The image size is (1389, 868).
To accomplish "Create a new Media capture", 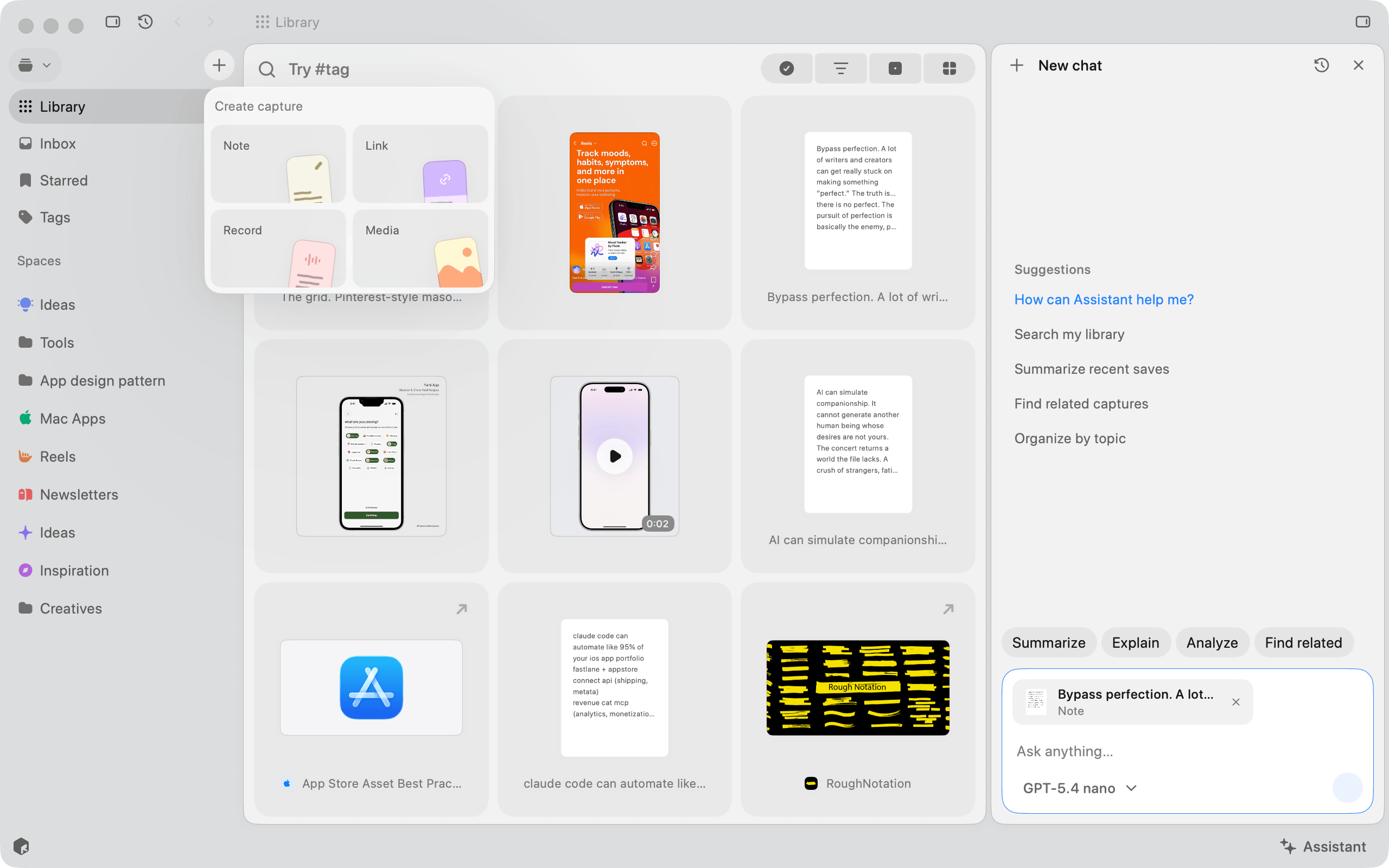I will 420,248.
